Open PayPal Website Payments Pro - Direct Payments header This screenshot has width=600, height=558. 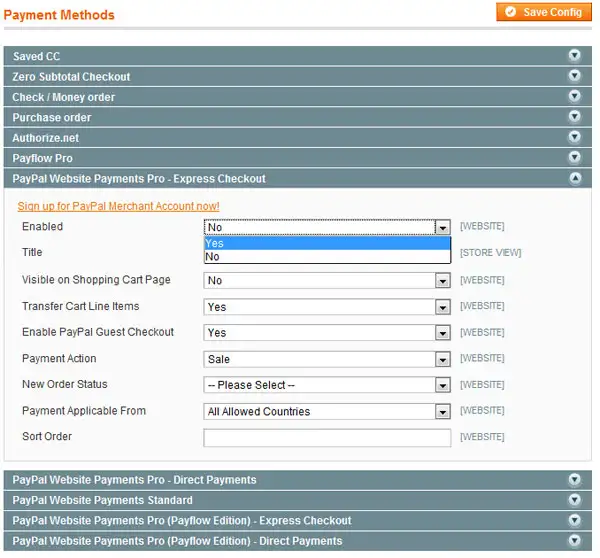[x=298, y=480]
